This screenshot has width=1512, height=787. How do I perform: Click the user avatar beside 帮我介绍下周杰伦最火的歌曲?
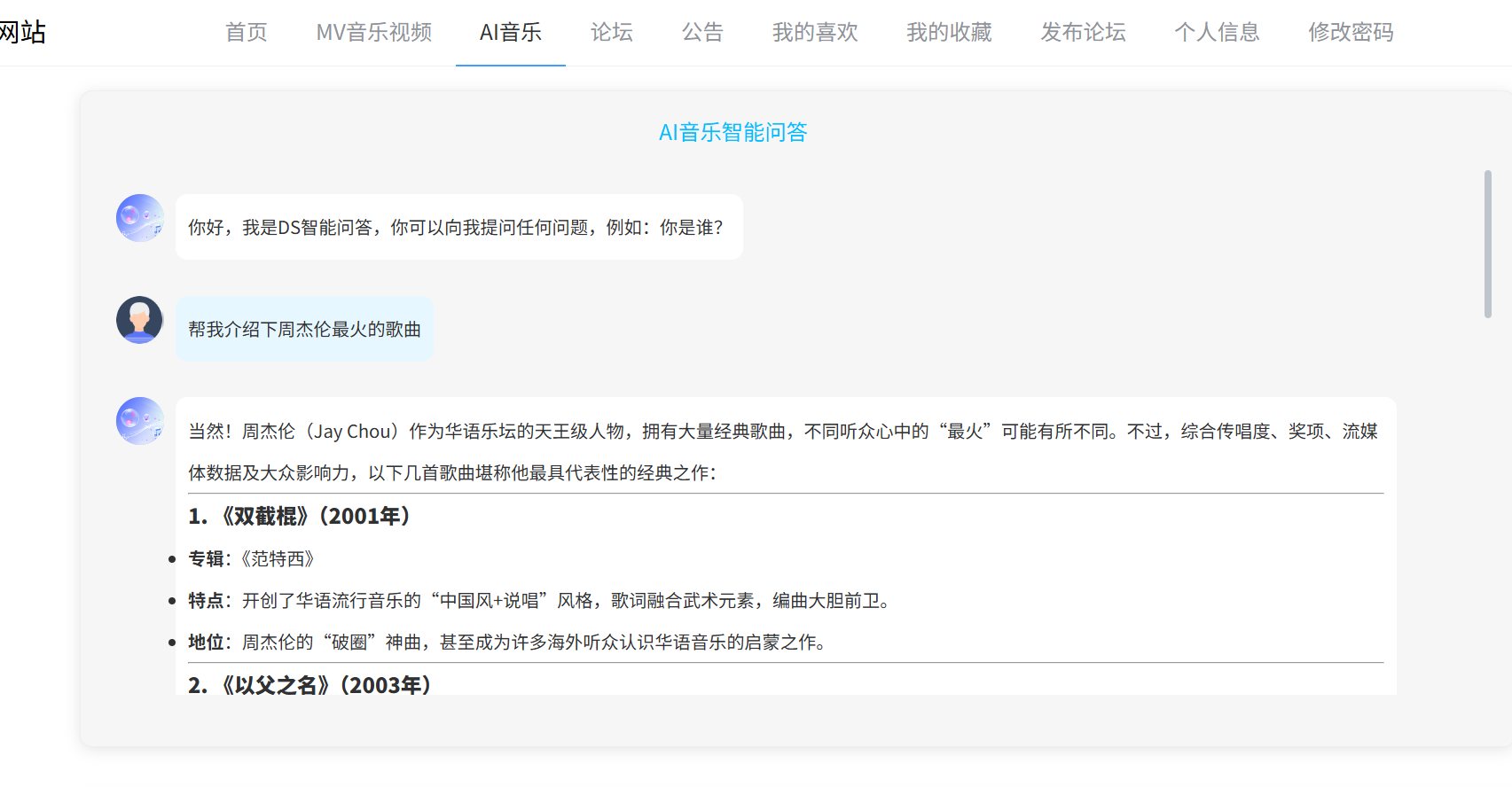(x=140, y=320)
